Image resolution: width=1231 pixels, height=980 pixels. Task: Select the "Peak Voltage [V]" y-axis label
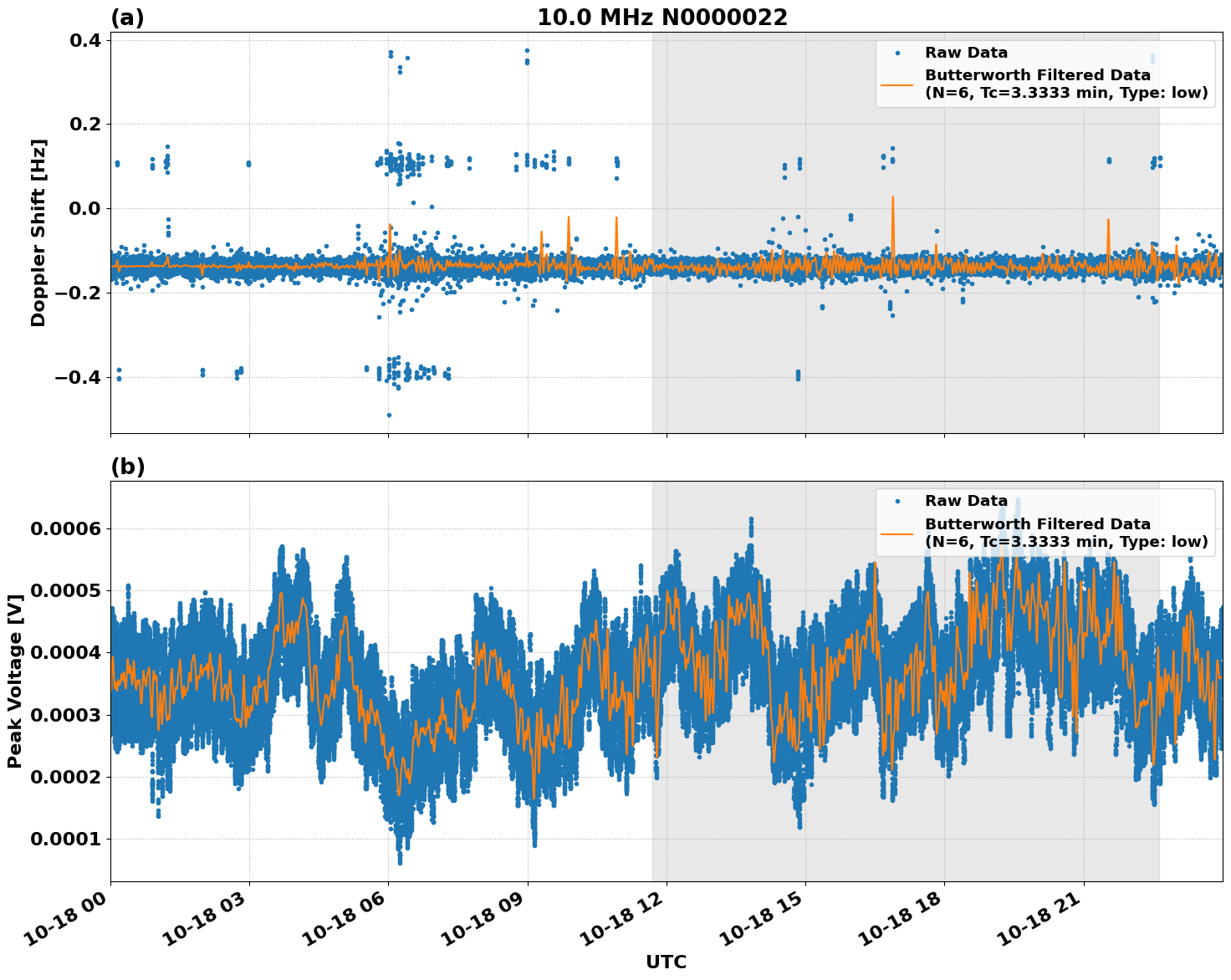pos(14,681)
